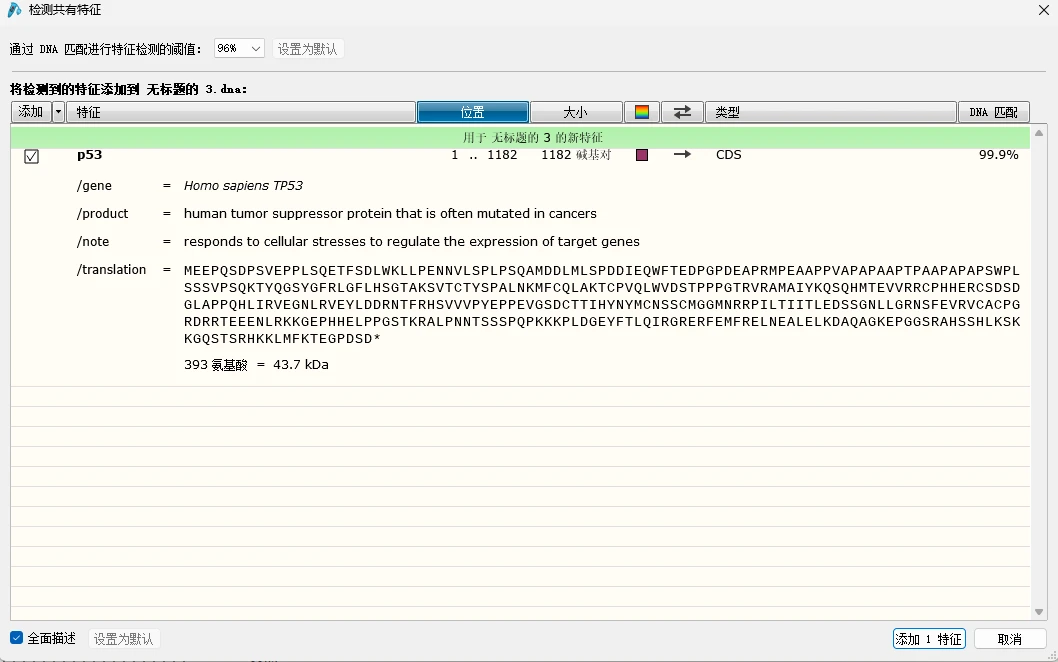Click the SnapGene app icon in title bar

tap(14, 10)
